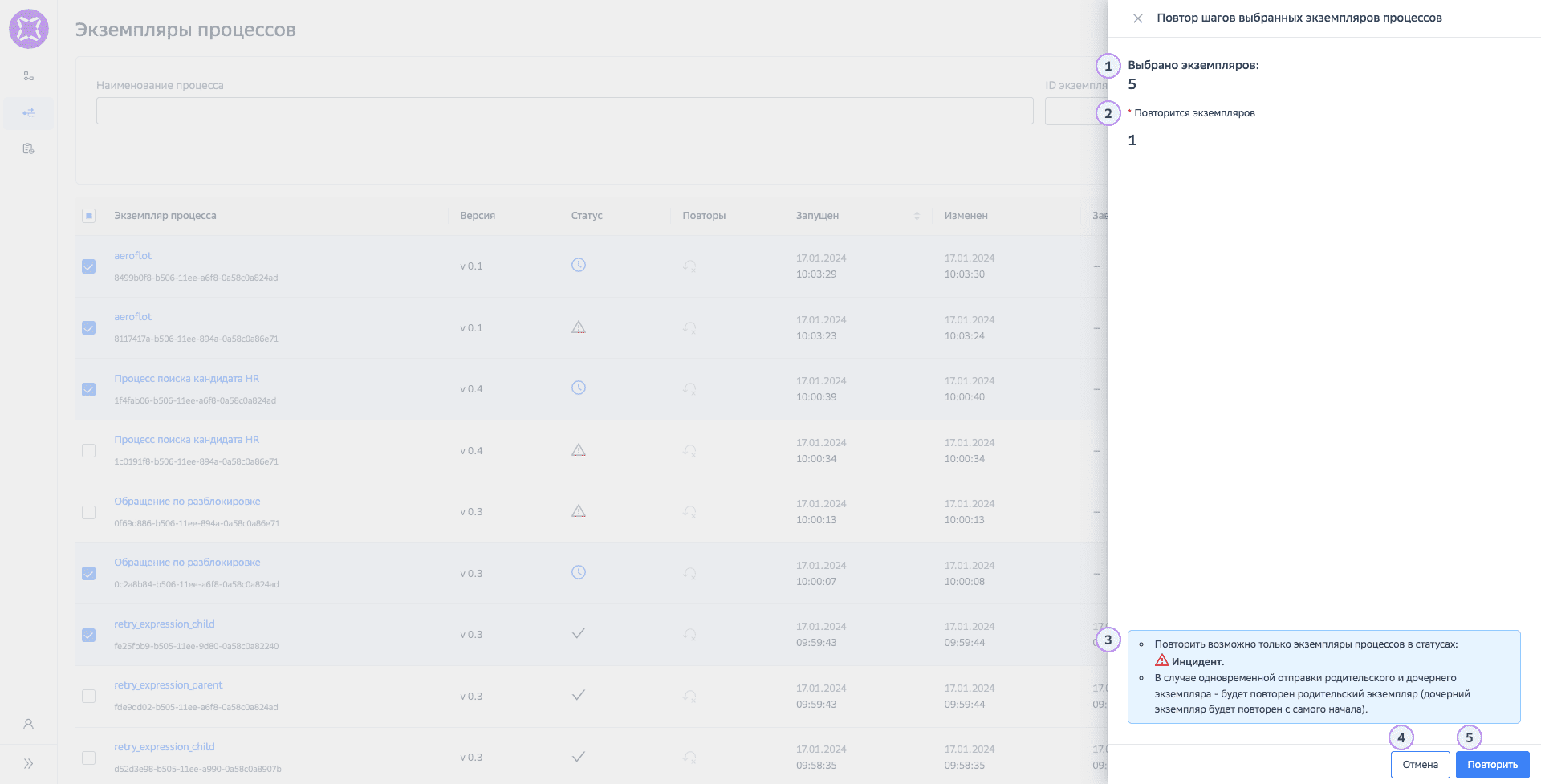The image size is (1541, 784).
Task: Expand the collapsed sidebar with double chevron
Action: (x=29, y=764)
